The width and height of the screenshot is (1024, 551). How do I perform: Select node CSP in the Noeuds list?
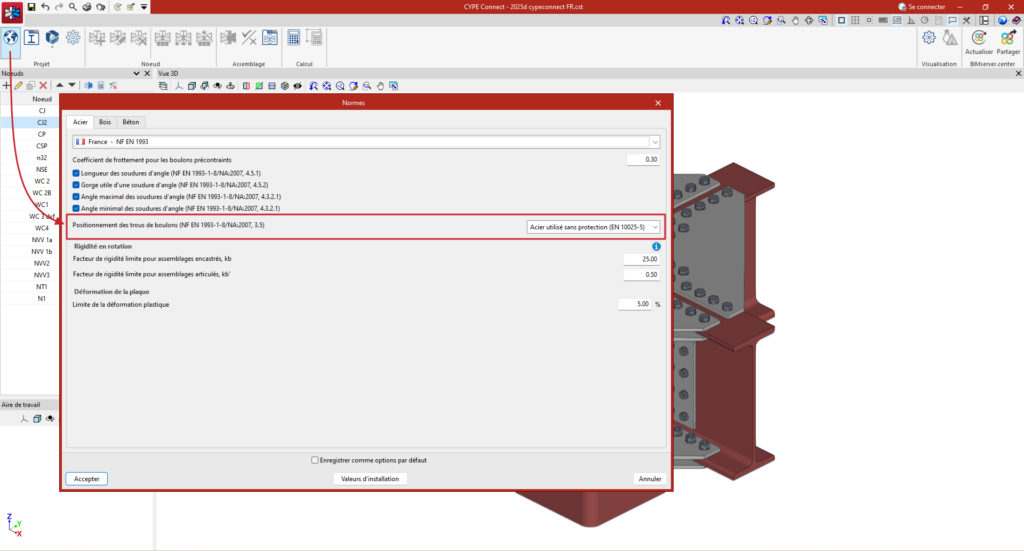[x=42, y=146]
